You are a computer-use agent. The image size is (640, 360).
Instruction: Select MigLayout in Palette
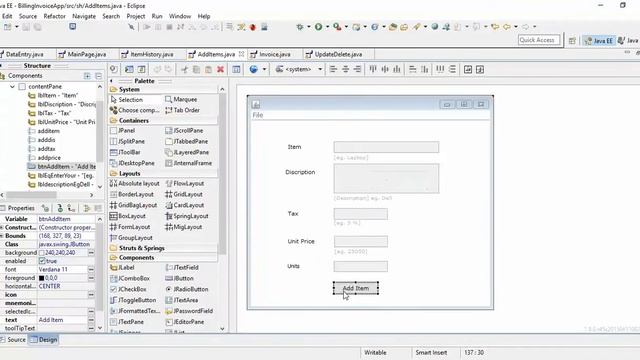184,227
